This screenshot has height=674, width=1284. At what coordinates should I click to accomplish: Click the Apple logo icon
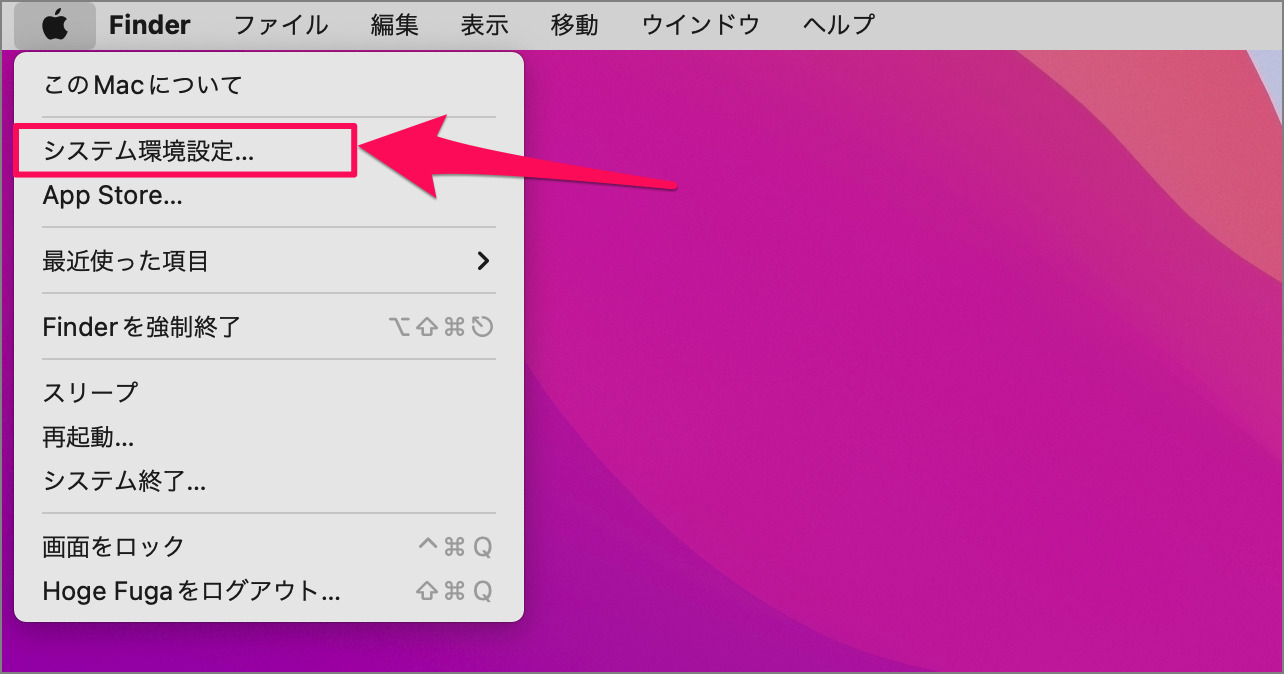tap(55, 24)
